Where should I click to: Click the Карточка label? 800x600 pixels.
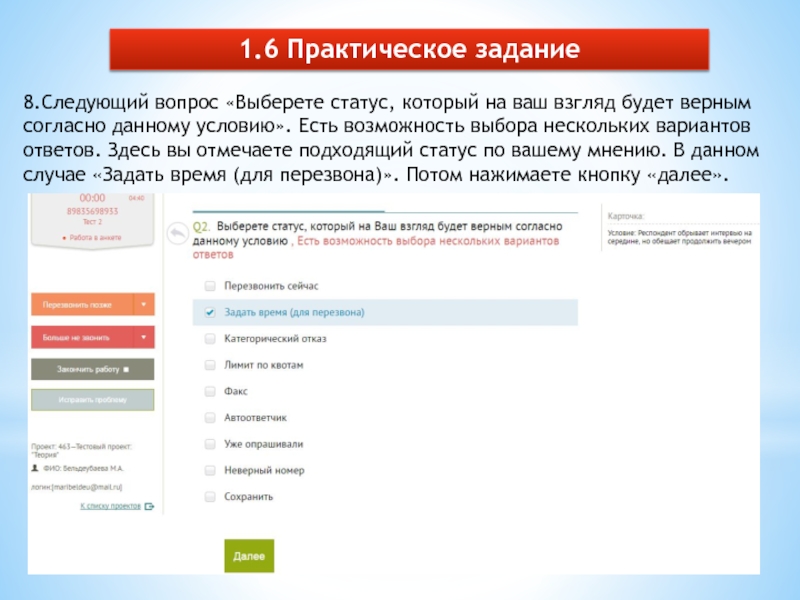tap(626, 216)
